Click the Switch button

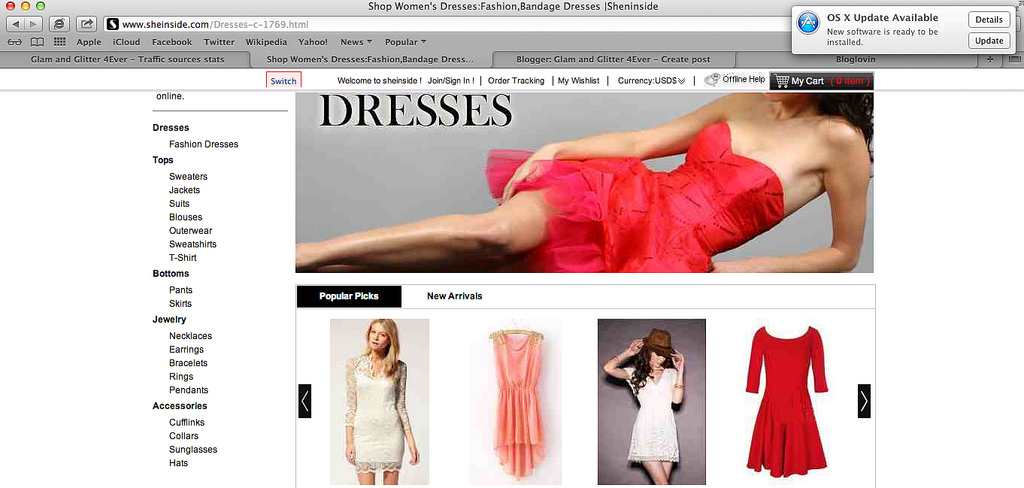283,81
